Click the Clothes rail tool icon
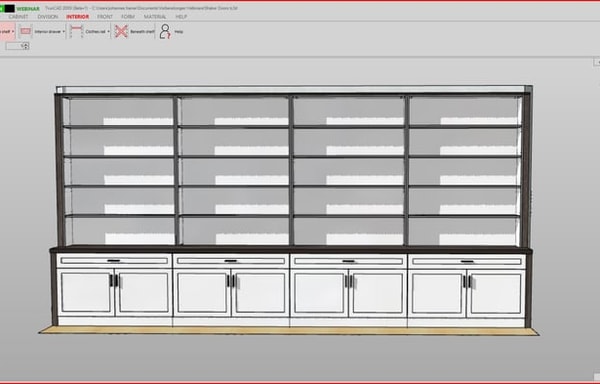This screenshot has height=384, width=600. (x=77, y=31)
